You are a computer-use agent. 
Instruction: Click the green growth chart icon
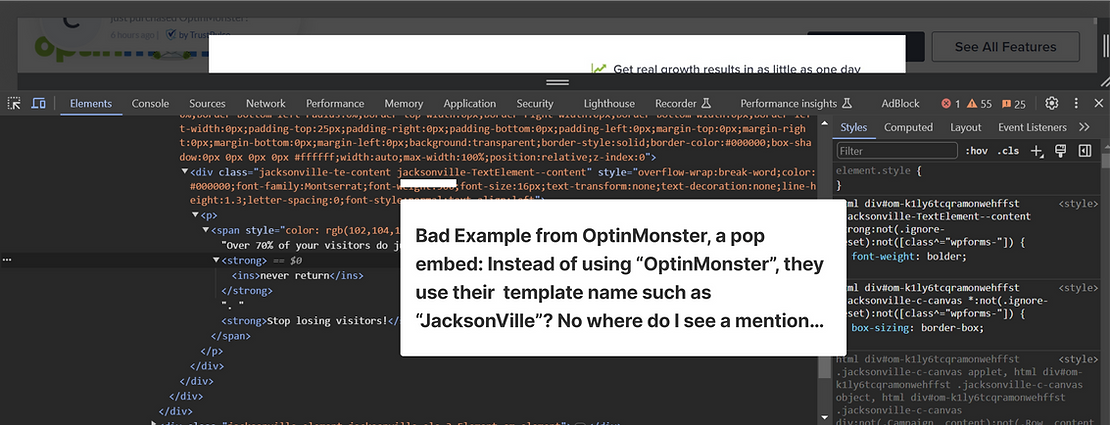(x=600, y=69)
